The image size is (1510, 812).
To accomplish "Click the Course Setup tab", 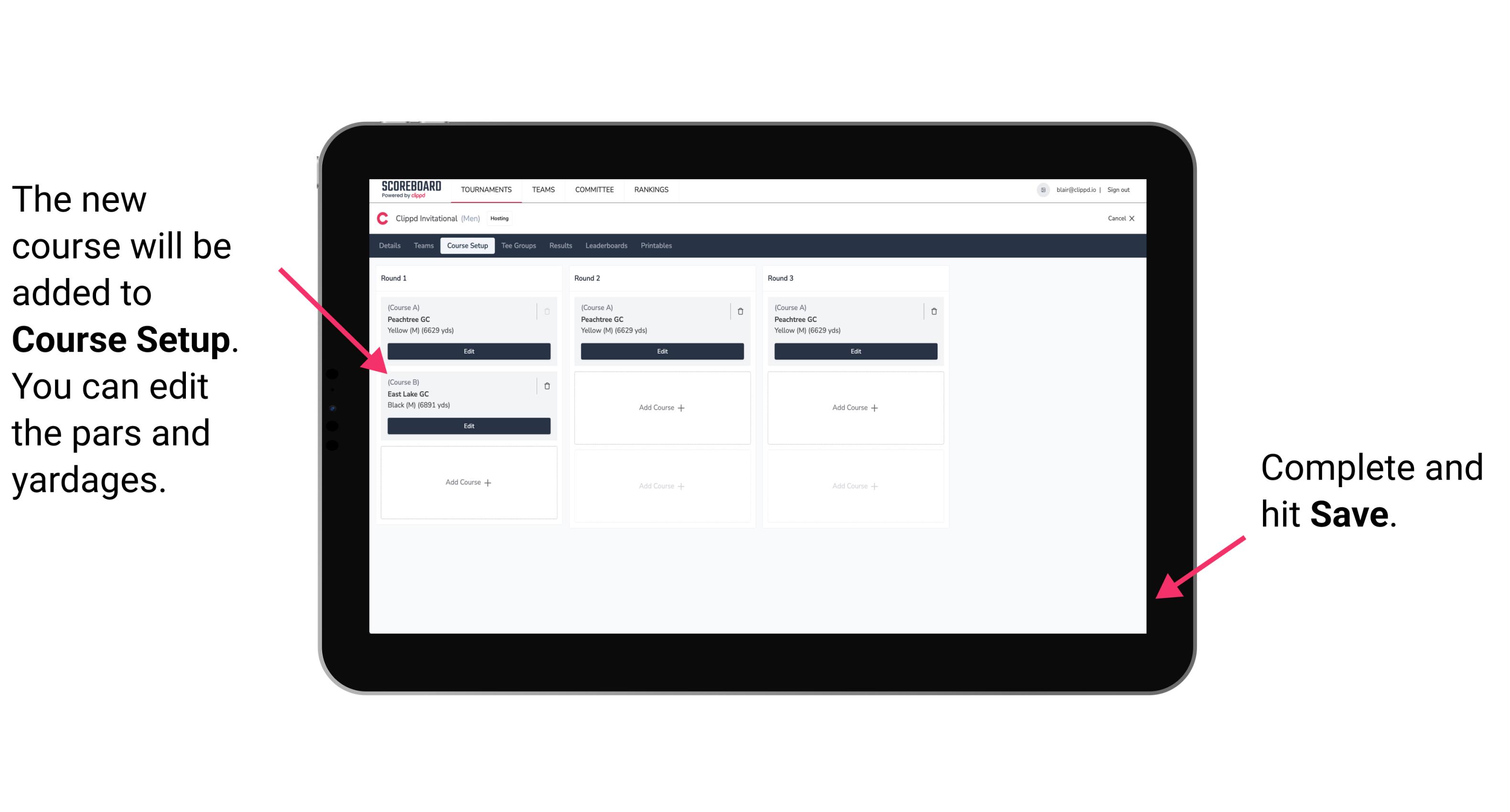I will click(468, 245).
